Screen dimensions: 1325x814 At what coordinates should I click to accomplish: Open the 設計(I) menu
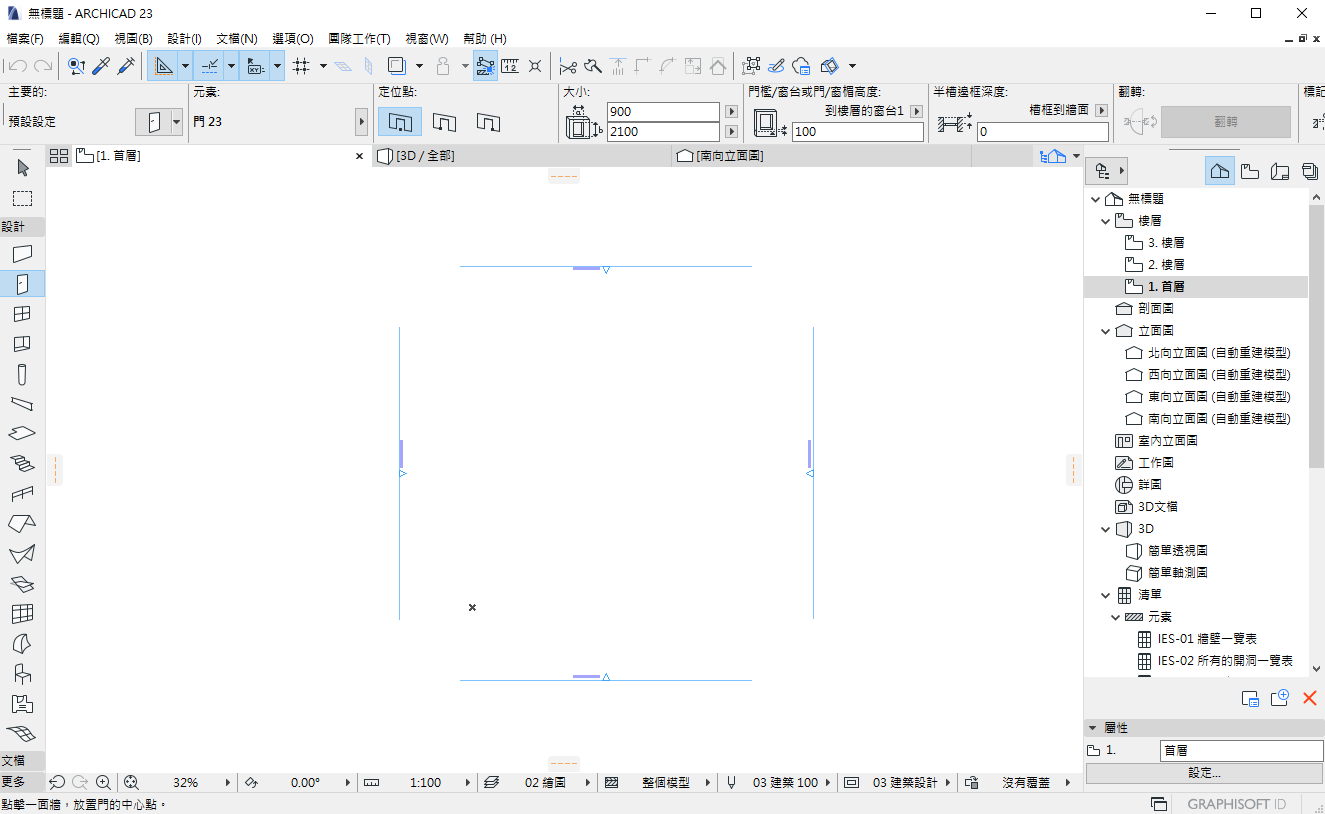click(184, 39)
